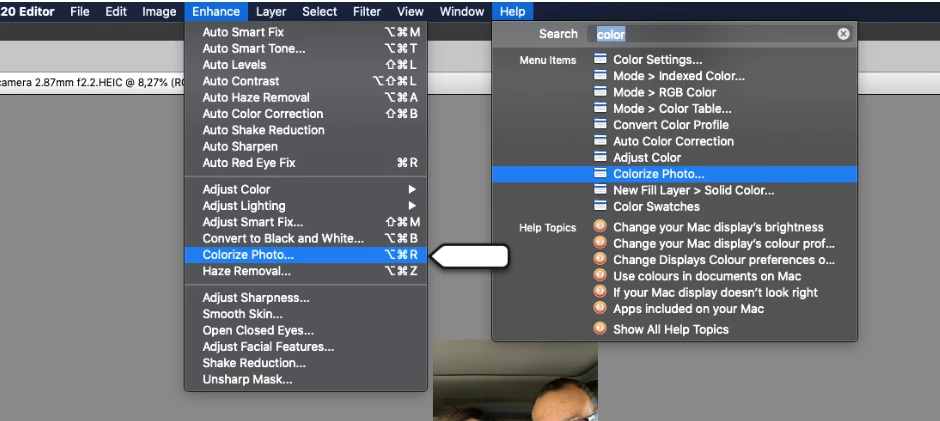
Task: Run Auto Levels
Action: coord(306,65)
